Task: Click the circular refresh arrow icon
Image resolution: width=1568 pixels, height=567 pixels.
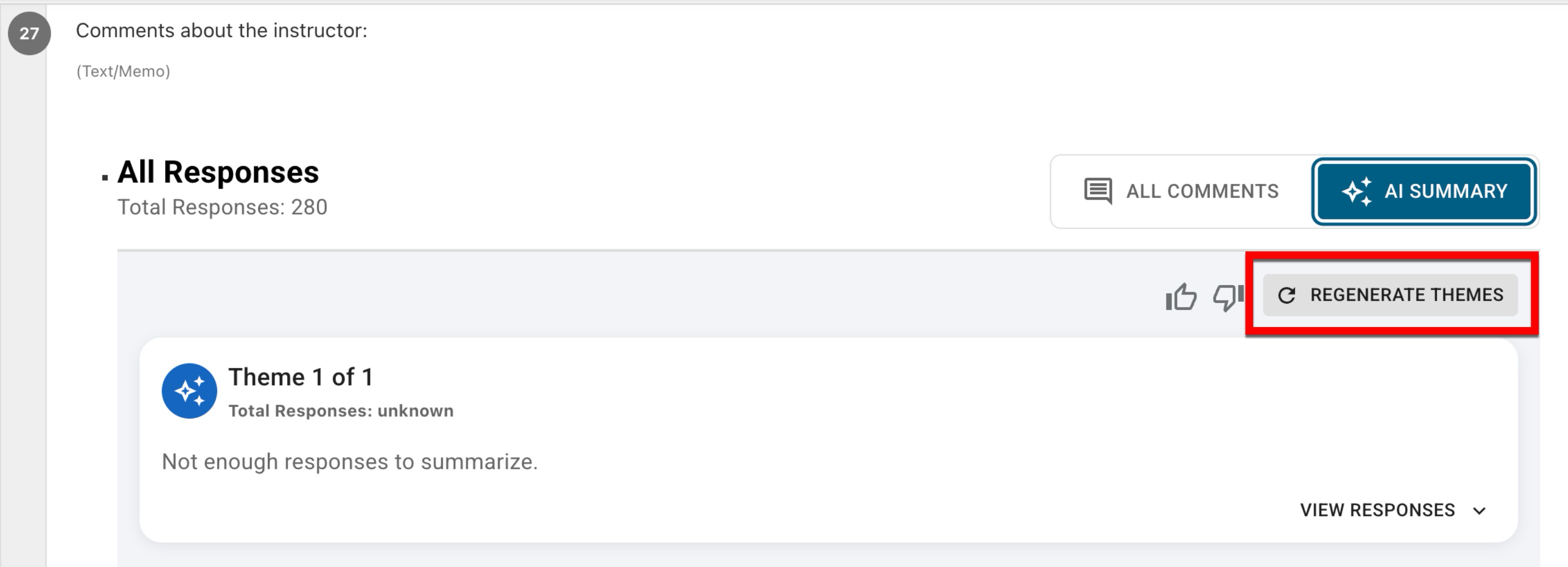Action: 1286,295
